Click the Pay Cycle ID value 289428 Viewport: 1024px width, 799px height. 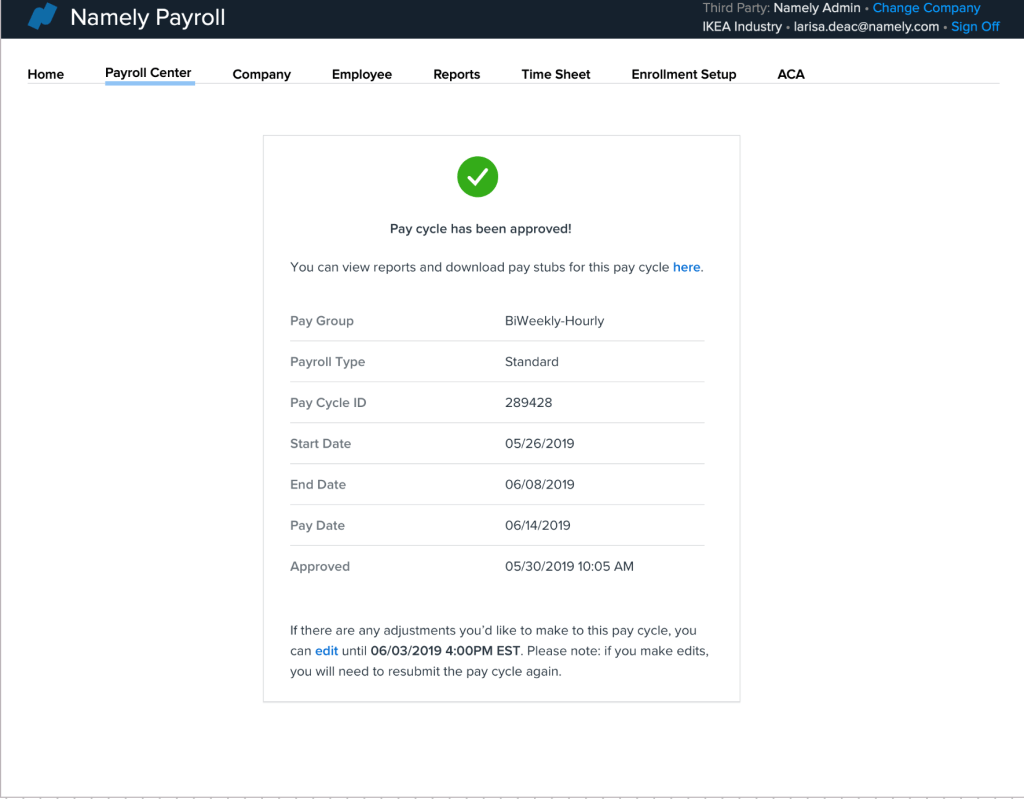click(x=528, y=403)
